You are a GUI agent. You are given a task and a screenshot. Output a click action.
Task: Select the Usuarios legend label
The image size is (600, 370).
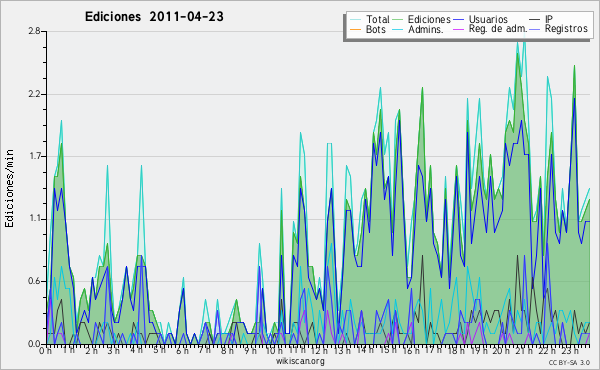point(488,19)
